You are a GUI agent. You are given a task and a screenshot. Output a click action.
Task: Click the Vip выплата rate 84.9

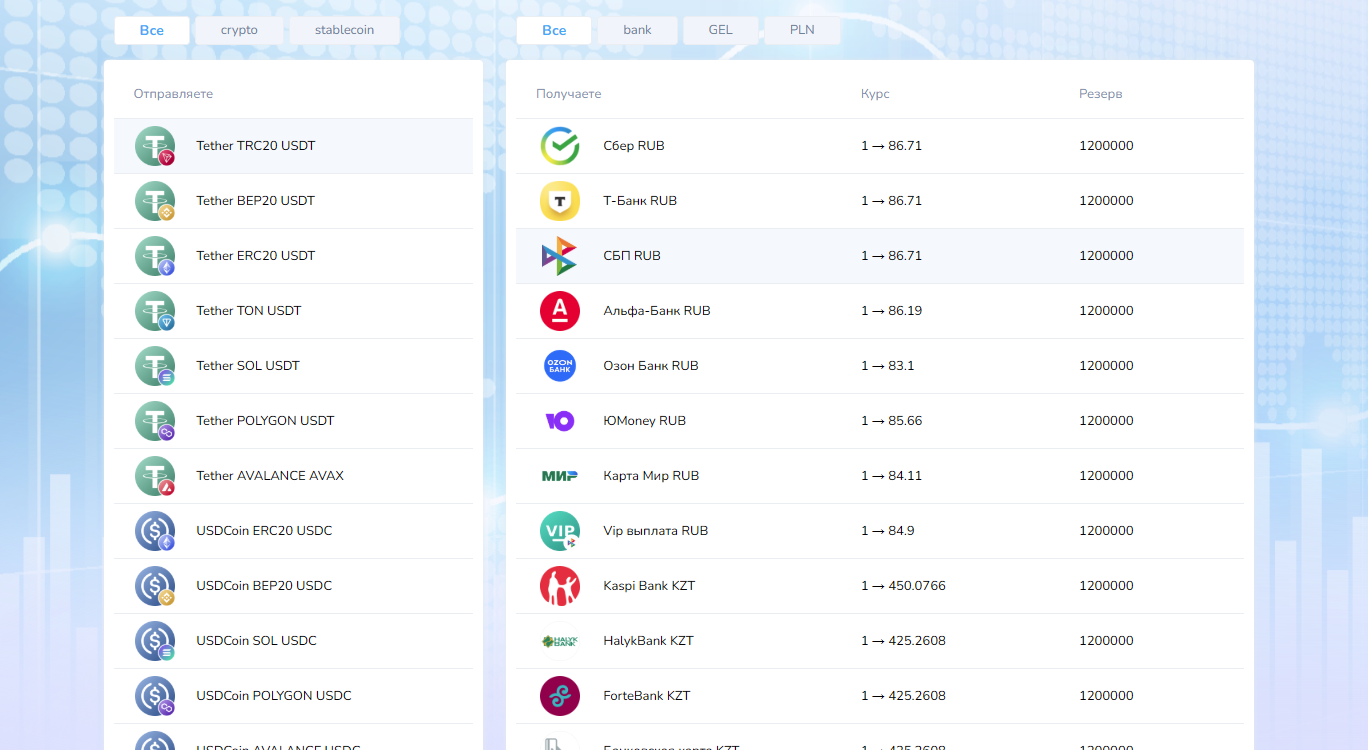click(x=887, y=531)
